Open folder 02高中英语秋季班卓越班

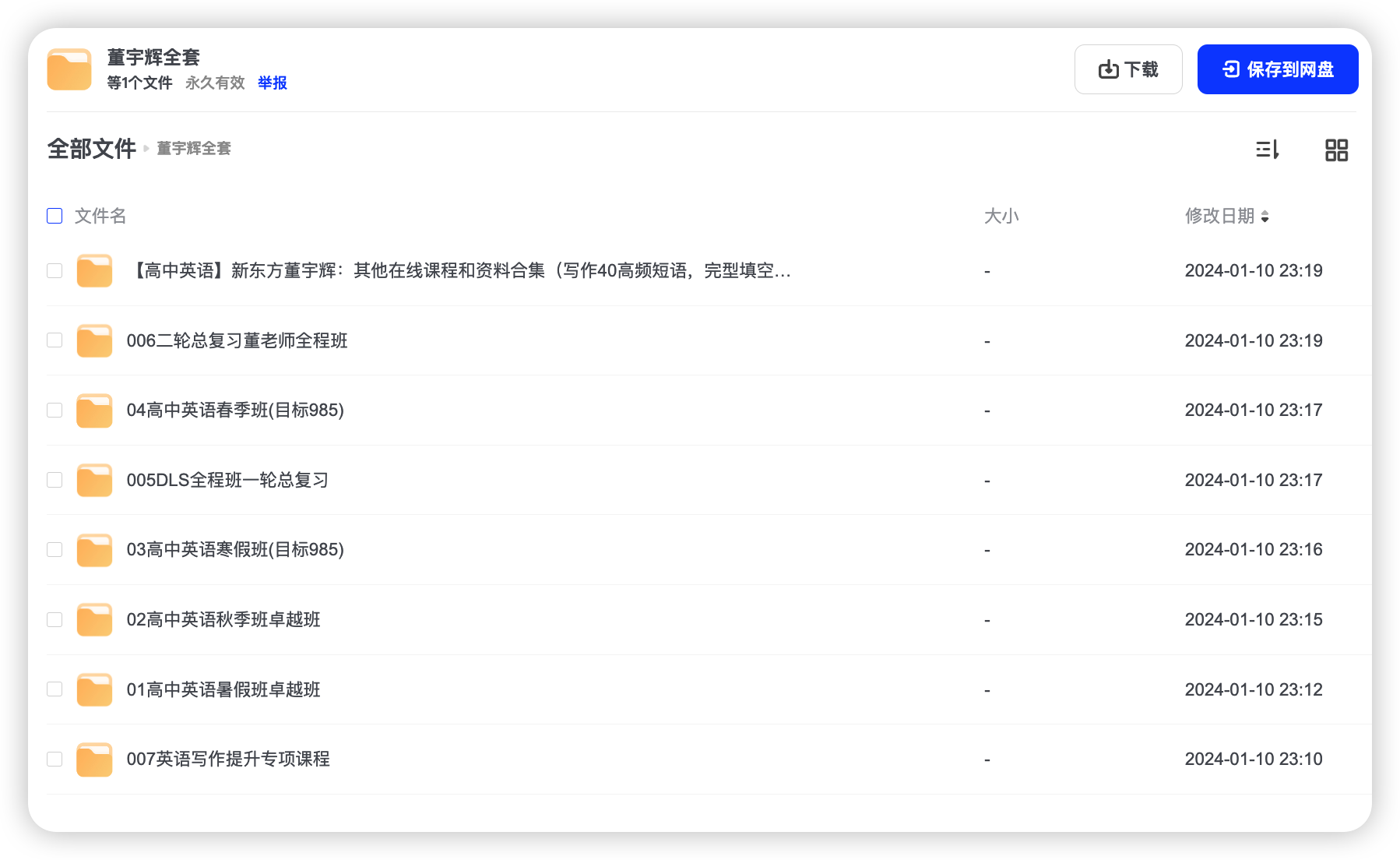point(223,619)
